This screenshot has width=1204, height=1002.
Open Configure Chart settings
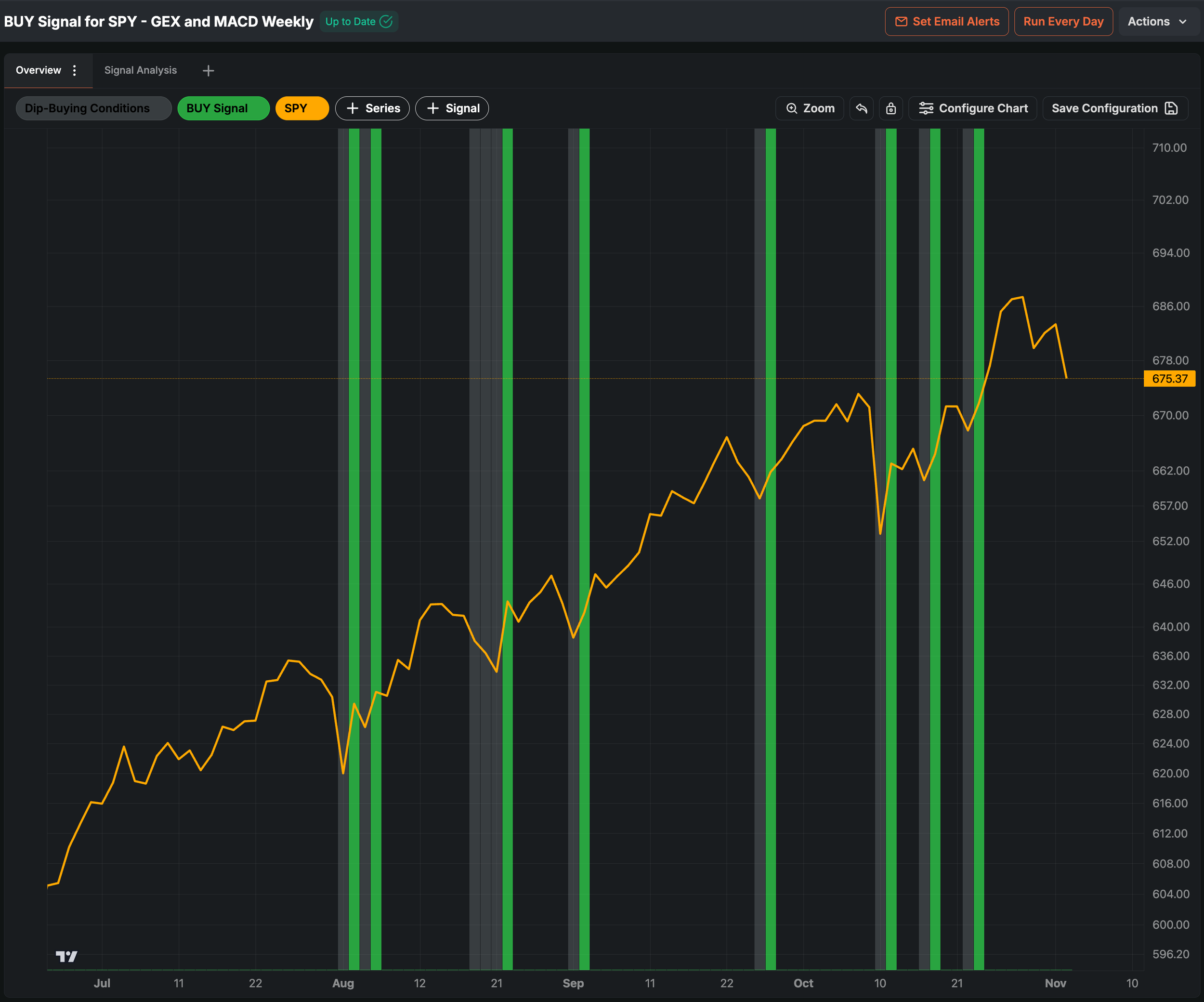point(973,108)
